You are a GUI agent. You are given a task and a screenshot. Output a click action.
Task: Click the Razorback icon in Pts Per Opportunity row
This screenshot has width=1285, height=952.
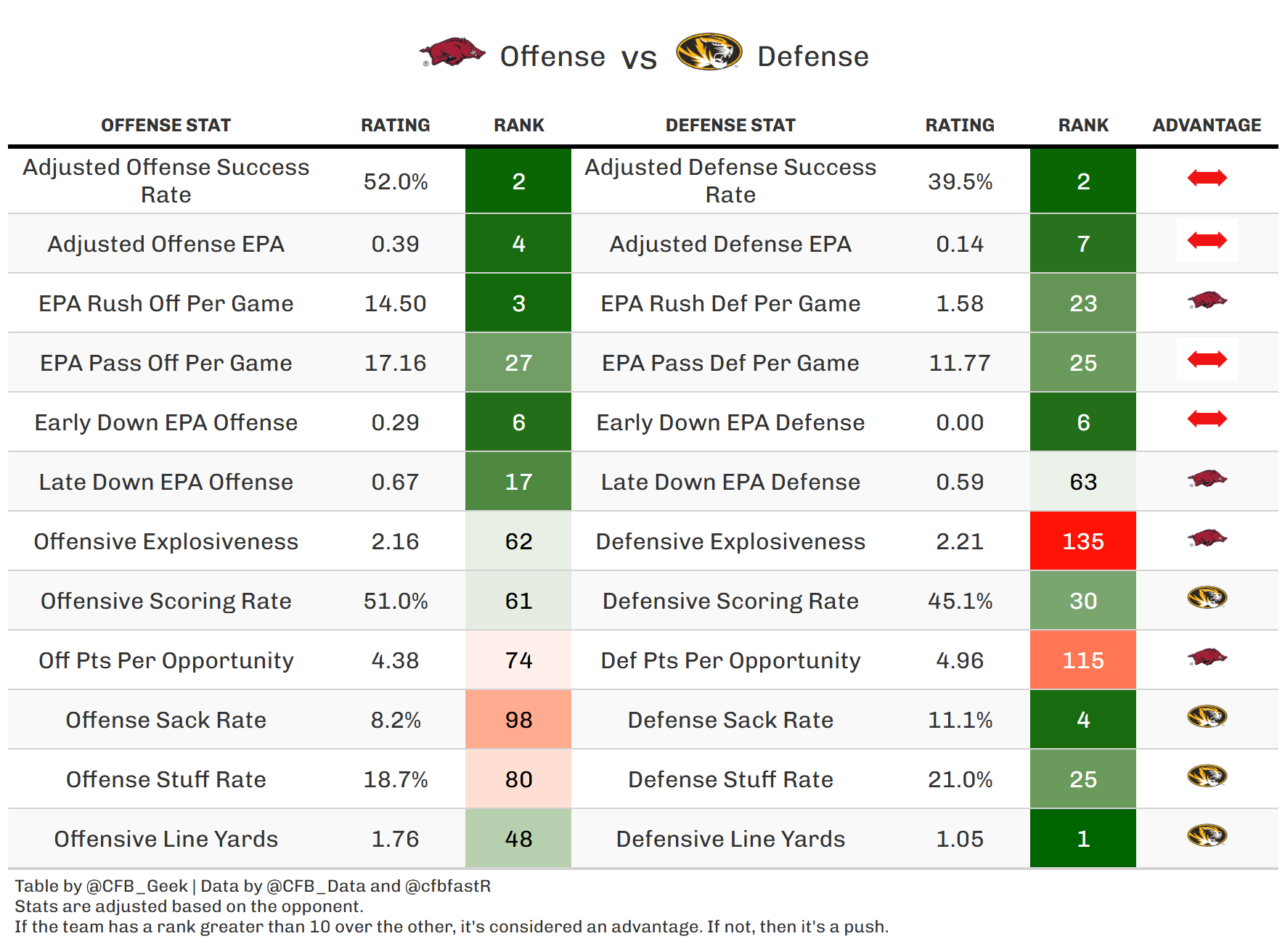click(1207, 657)
